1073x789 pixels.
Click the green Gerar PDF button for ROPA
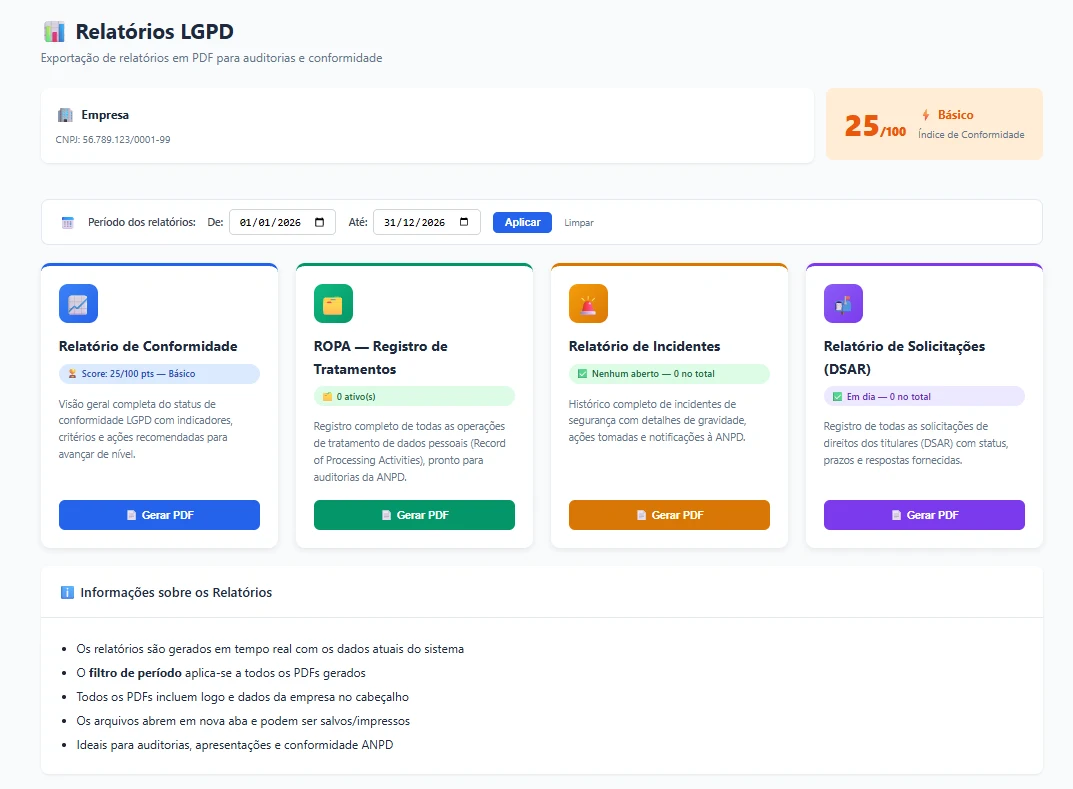tap(414, 515)
